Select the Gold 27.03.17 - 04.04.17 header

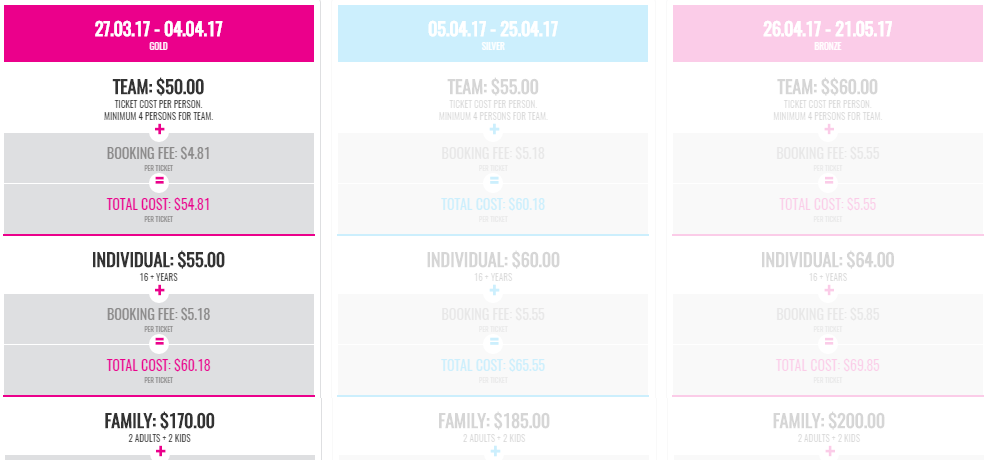click(159, 33)
